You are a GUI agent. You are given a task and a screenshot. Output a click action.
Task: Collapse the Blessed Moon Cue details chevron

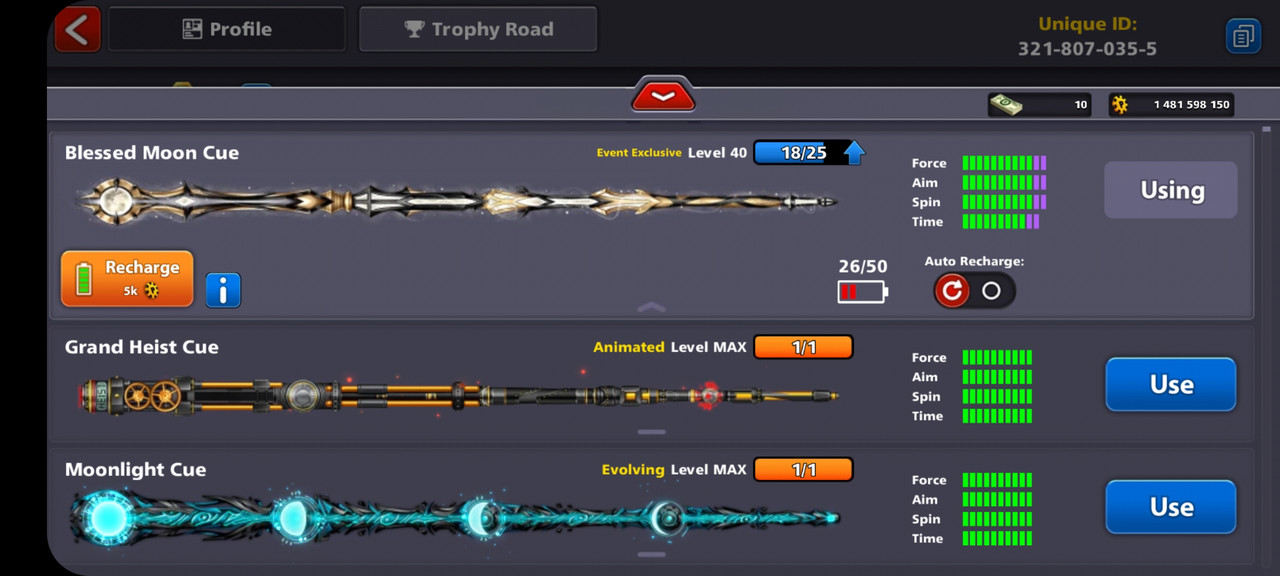tap(651, 307)
